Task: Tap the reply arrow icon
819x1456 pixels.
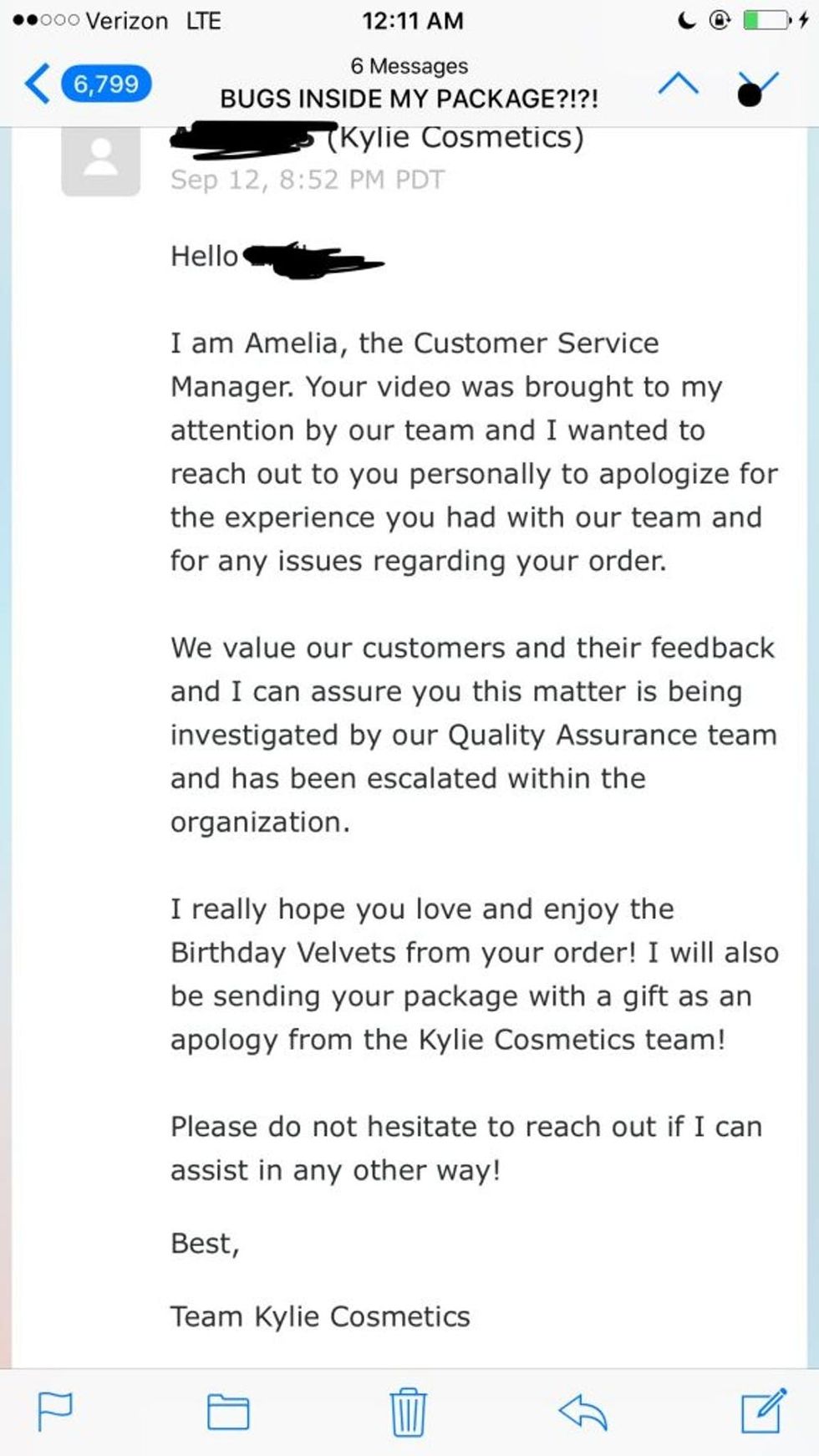Action: (x=582, y=1412)
